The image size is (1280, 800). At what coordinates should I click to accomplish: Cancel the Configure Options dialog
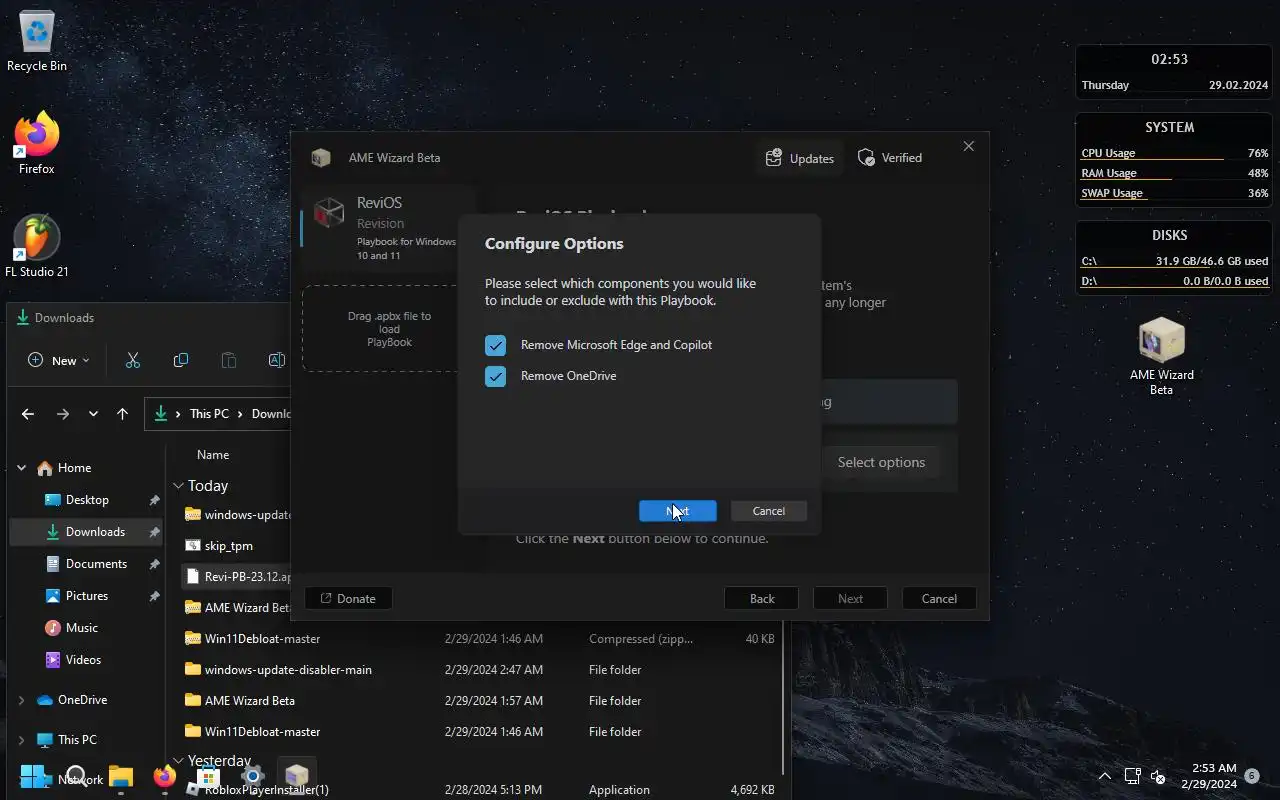[768, 511]
